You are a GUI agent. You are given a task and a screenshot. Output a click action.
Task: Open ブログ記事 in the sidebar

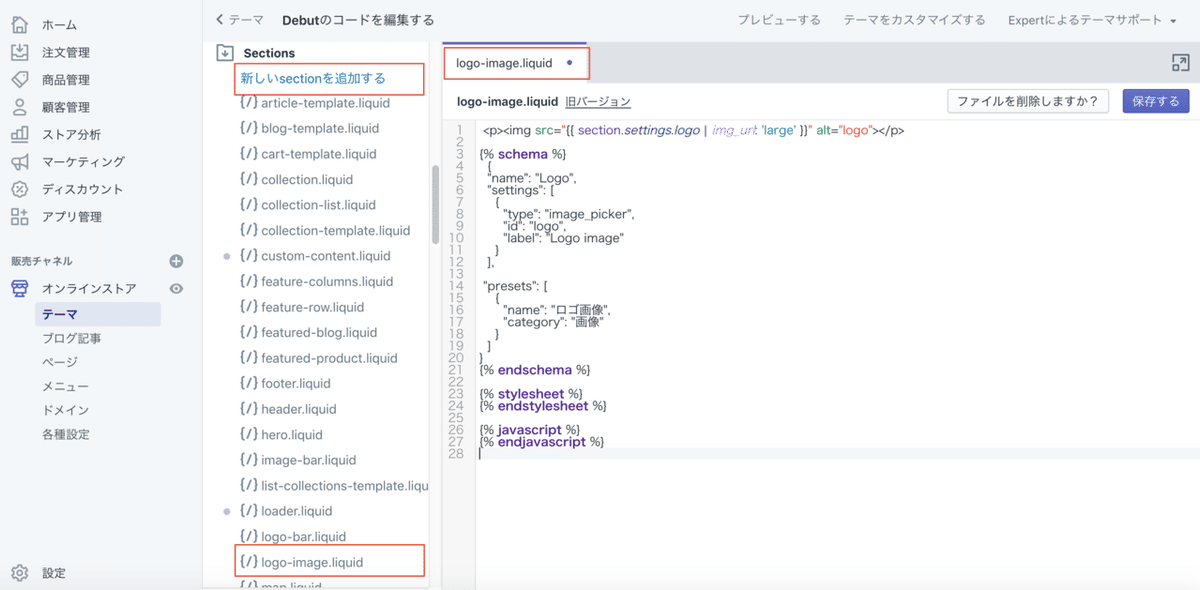[x=70, y=338]
